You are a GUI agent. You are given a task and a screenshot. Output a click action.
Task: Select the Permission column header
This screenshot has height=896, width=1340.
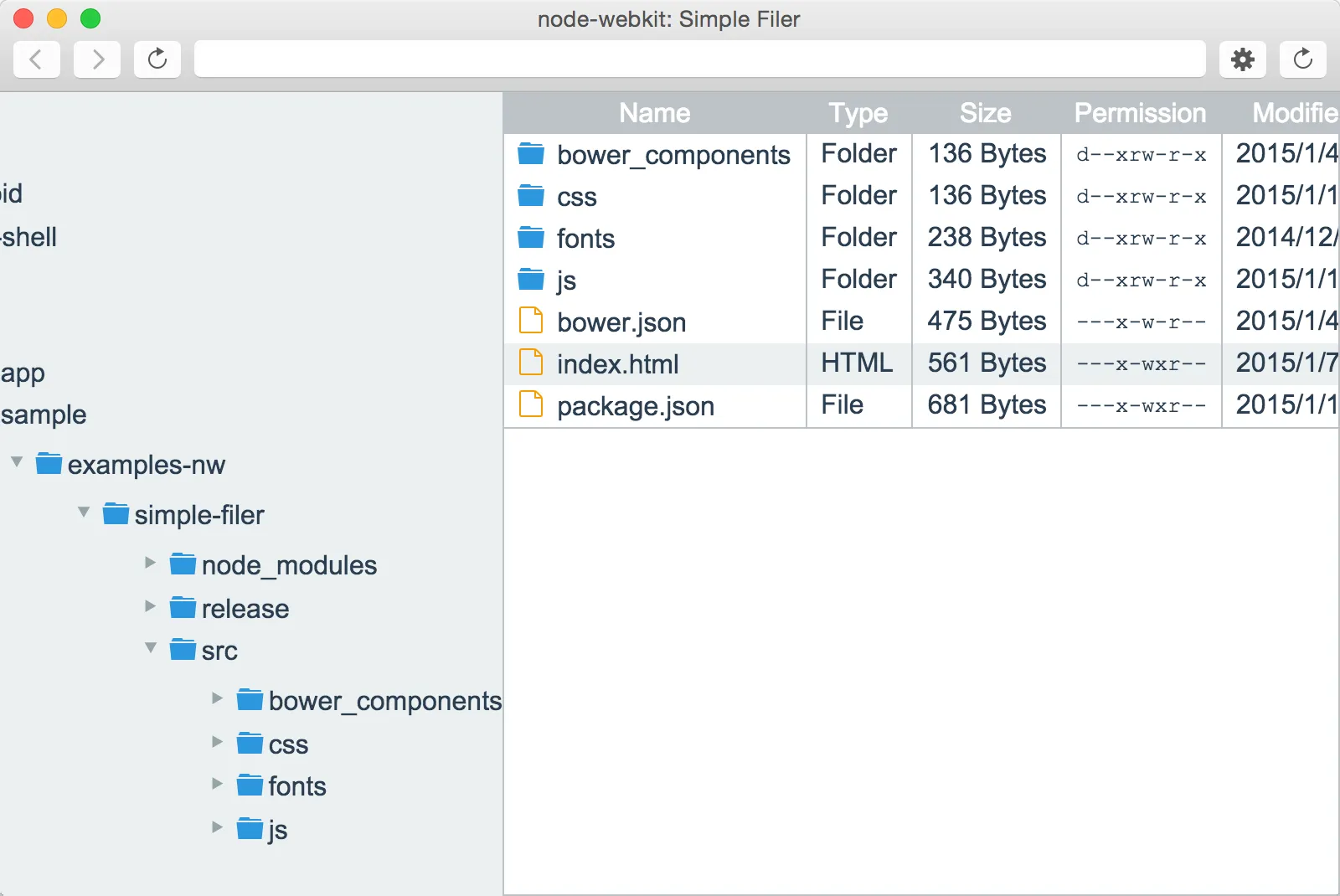tap(1140, 113)
